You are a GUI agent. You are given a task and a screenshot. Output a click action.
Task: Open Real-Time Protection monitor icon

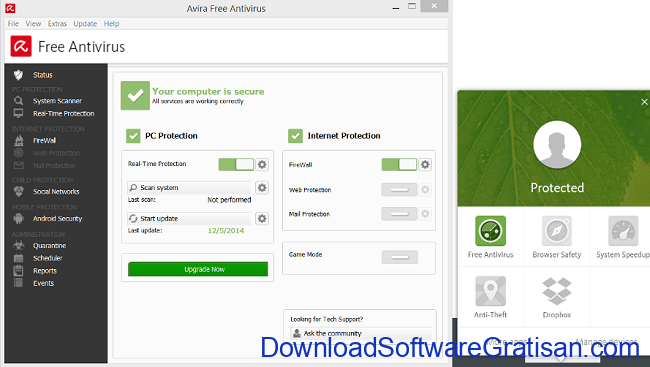tap(18, 113)
